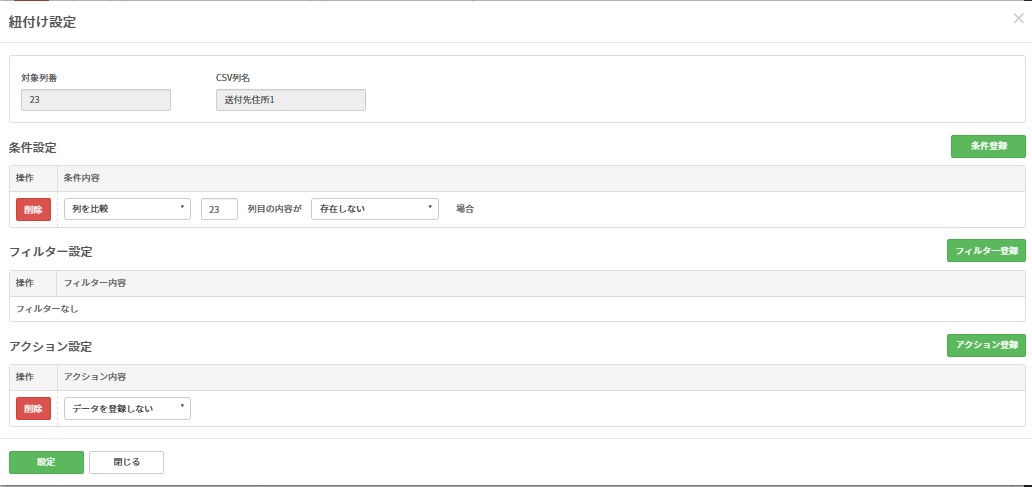The height and width of the screenshot is (487, 1032).
Task: Click the 対象列番 field showing 23
Action: (96, 100)
